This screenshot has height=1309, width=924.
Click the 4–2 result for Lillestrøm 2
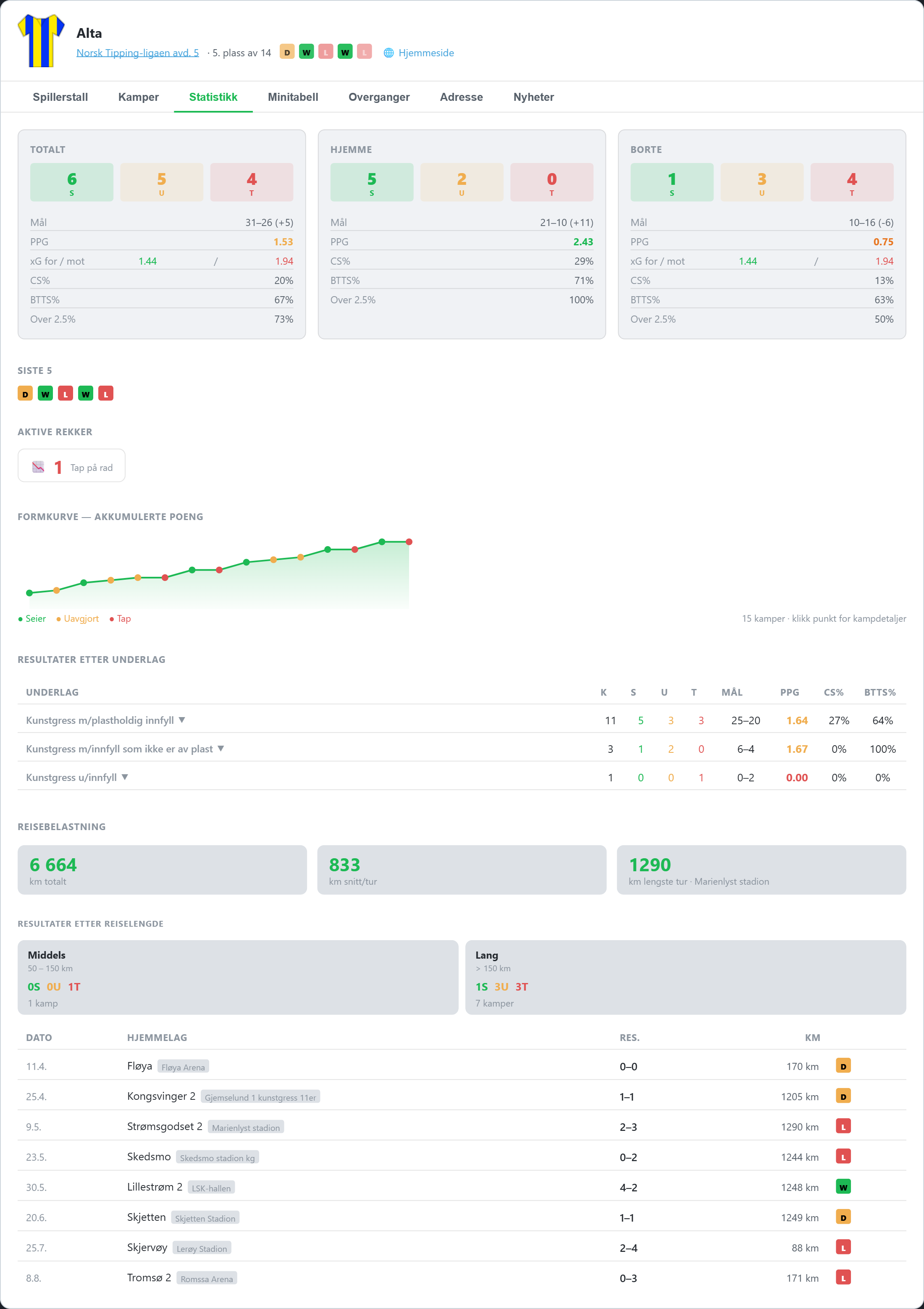628,1188
